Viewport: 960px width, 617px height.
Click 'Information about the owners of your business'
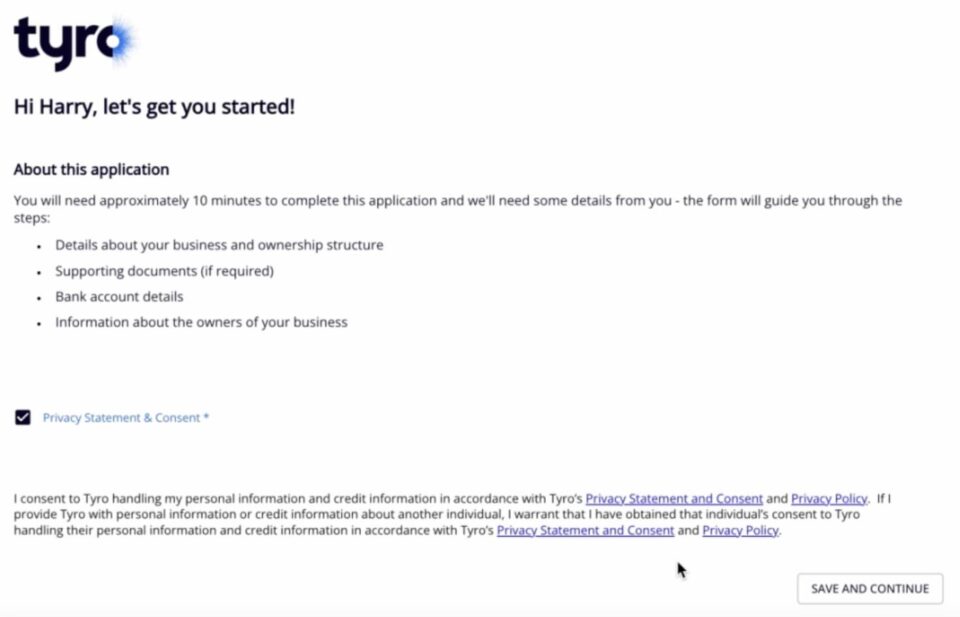coord(201,322)
